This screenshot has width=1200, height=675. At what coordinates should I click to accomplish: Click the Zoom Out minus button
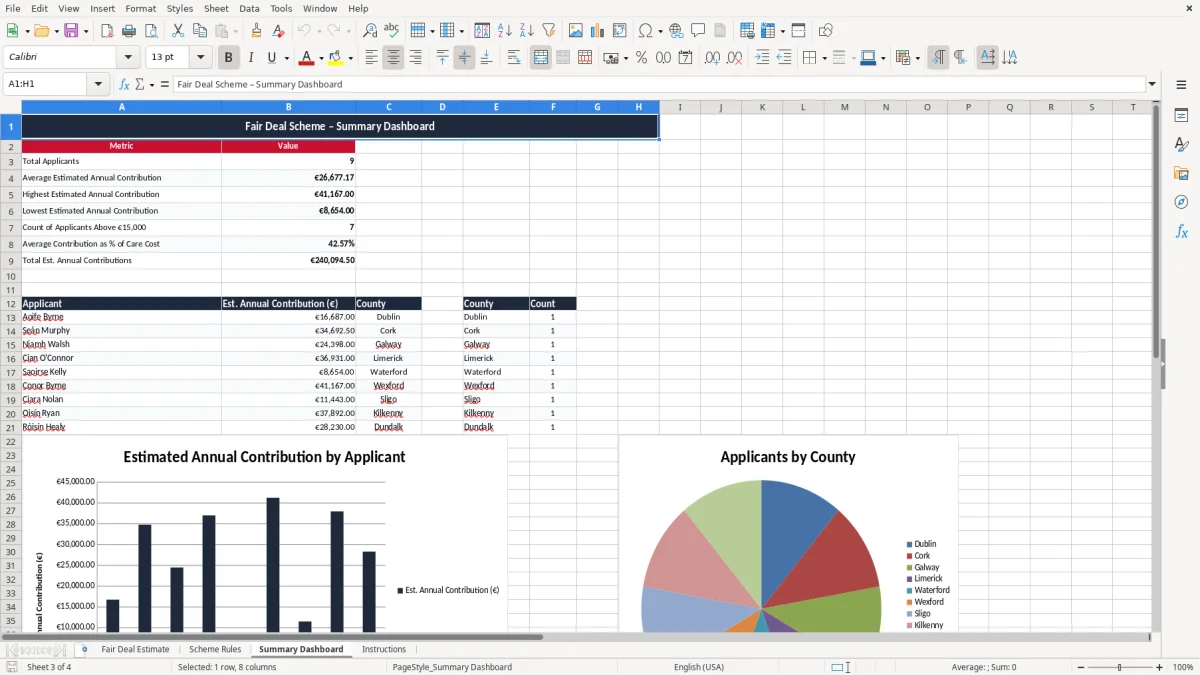[1081, 667]
